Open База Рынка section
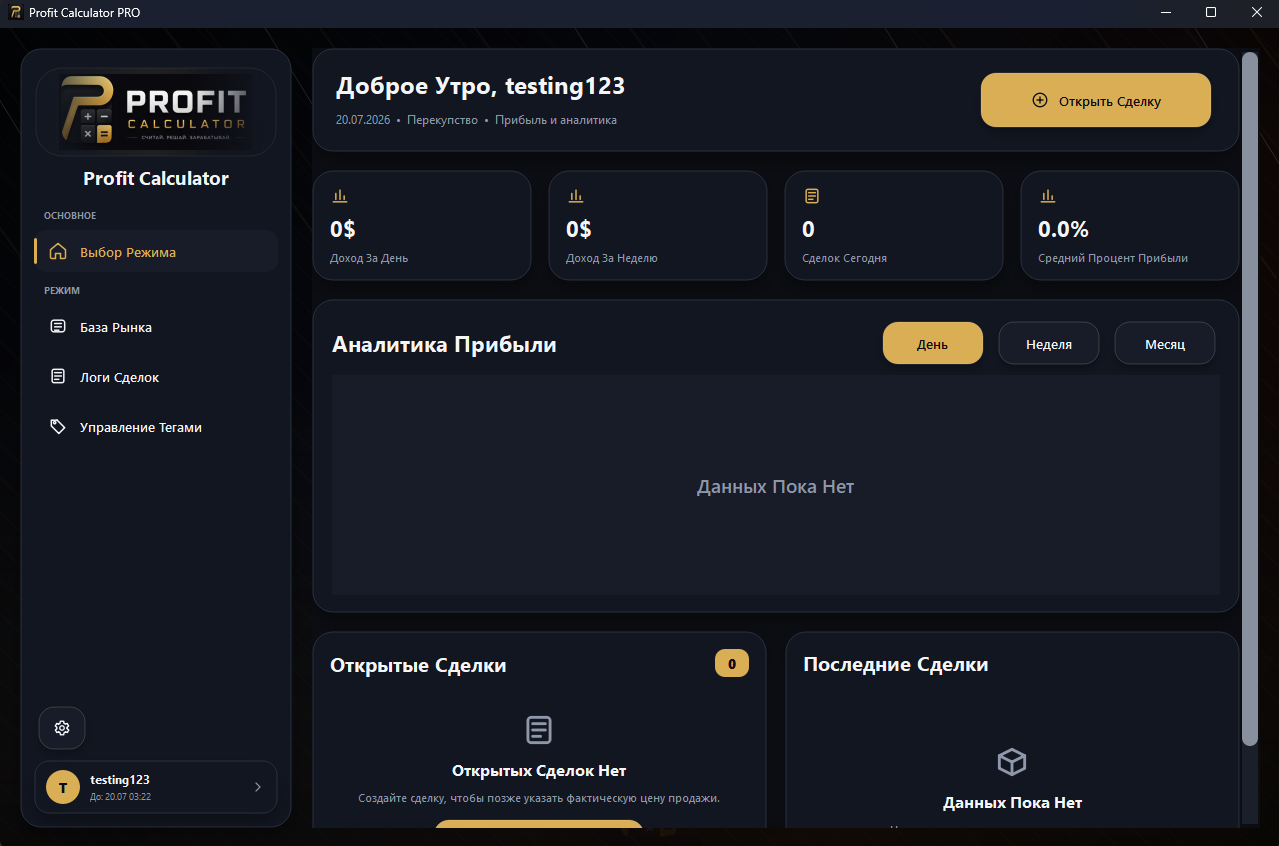Screen dimensions: 1279x846 156,327
